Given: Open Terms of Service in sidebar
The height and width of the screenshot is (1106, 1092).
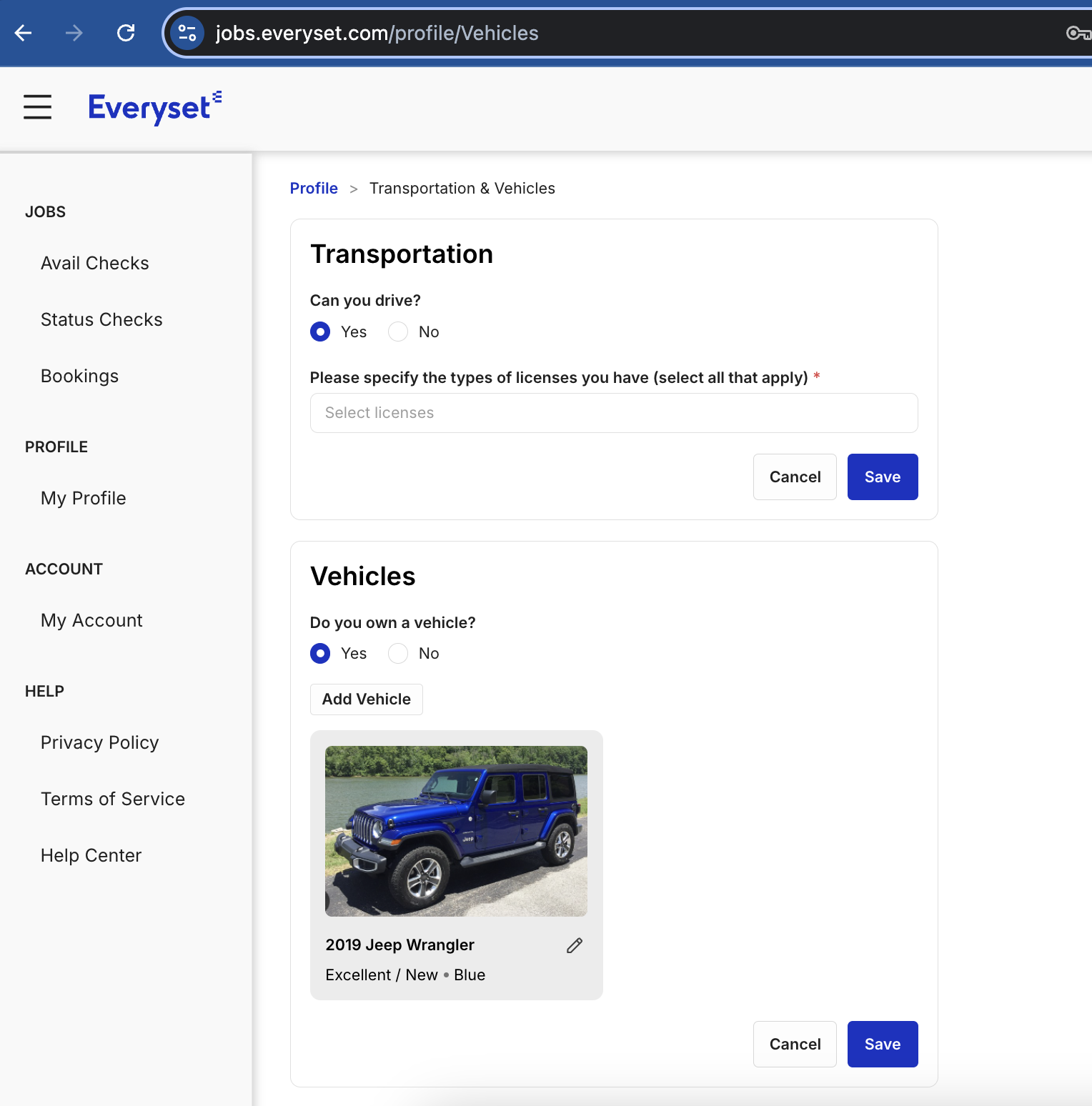Looking at the screenshot, I should (x=113, y=799).
